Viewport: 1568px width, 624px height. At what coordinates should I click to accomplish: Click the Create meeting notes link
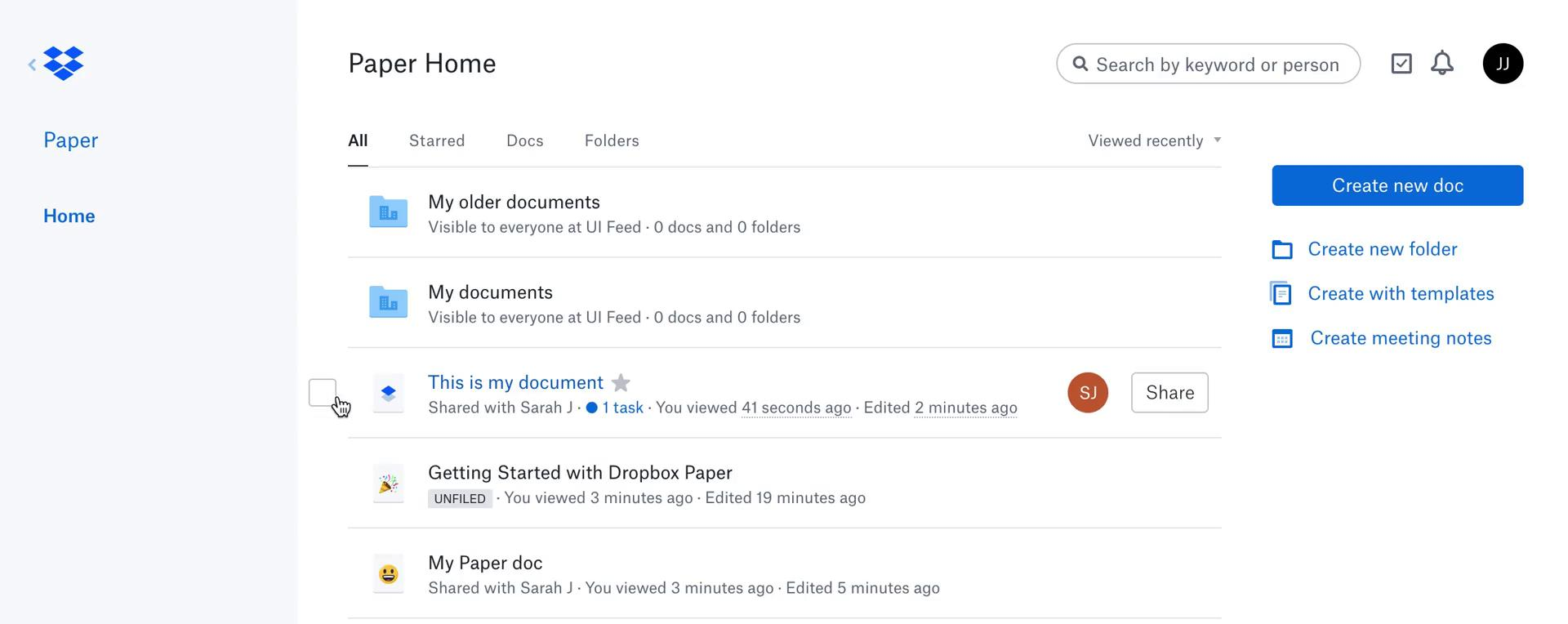[x=1401, y=338]
